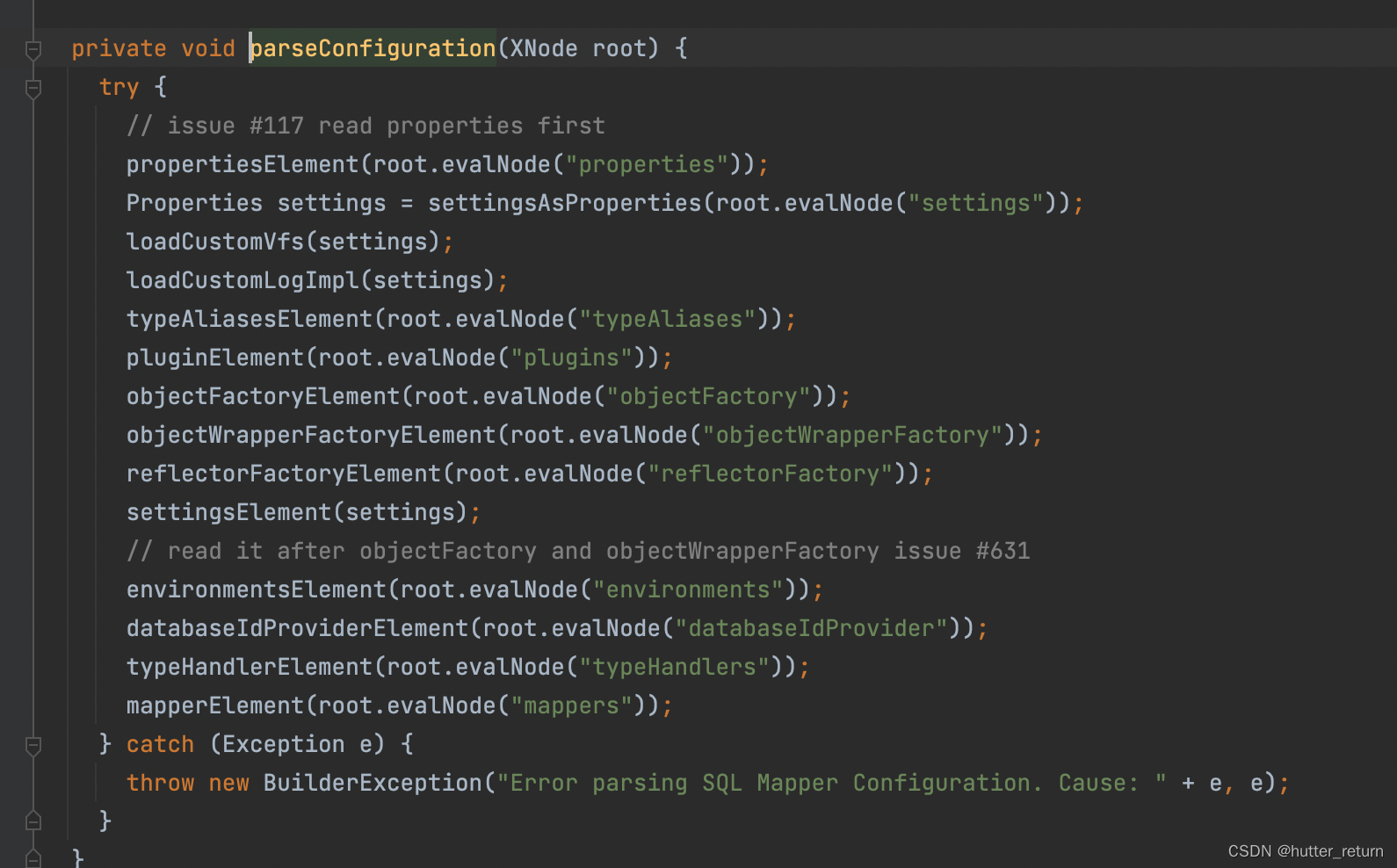
Task: Click the propertiesElement method call
Action: pos(242,164)
